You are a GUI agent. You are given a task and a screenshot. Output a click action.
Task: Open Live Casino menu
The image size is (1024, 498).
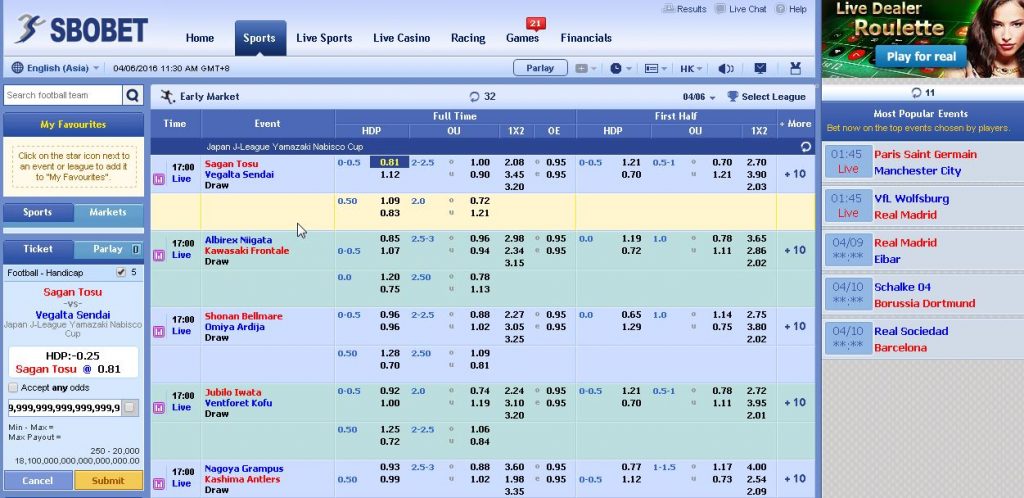402,38
